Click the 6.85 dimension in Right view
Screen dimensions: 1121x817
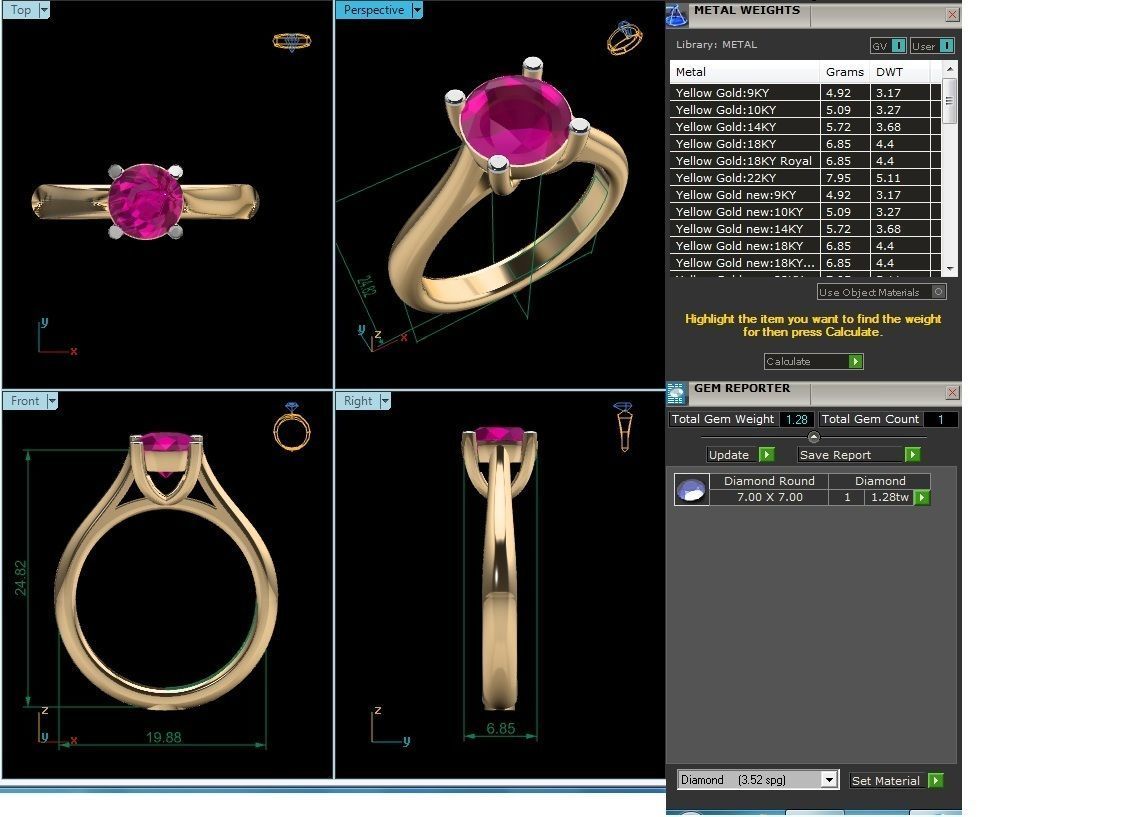click(500, 728)
